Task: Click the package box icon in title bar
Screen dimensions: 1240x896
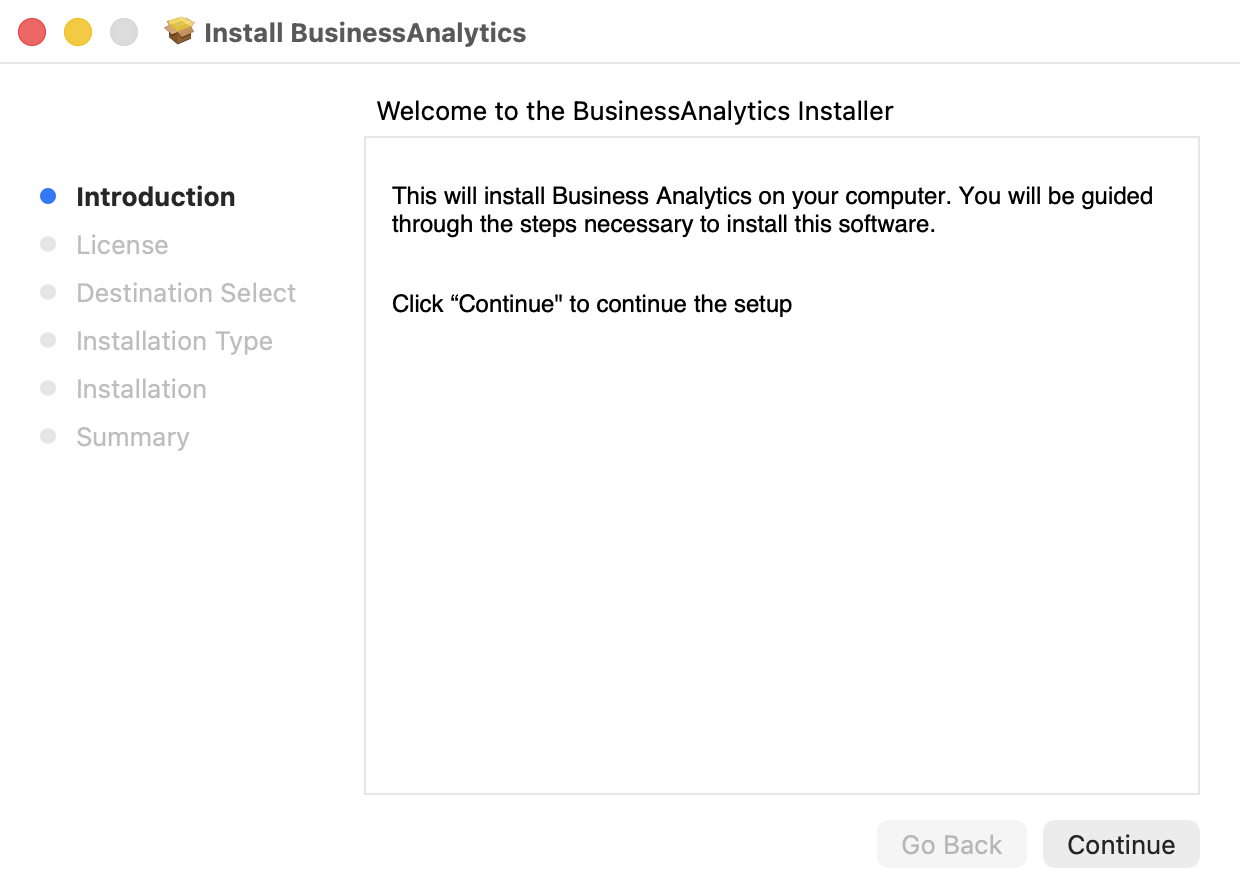Action: [180, 32]
